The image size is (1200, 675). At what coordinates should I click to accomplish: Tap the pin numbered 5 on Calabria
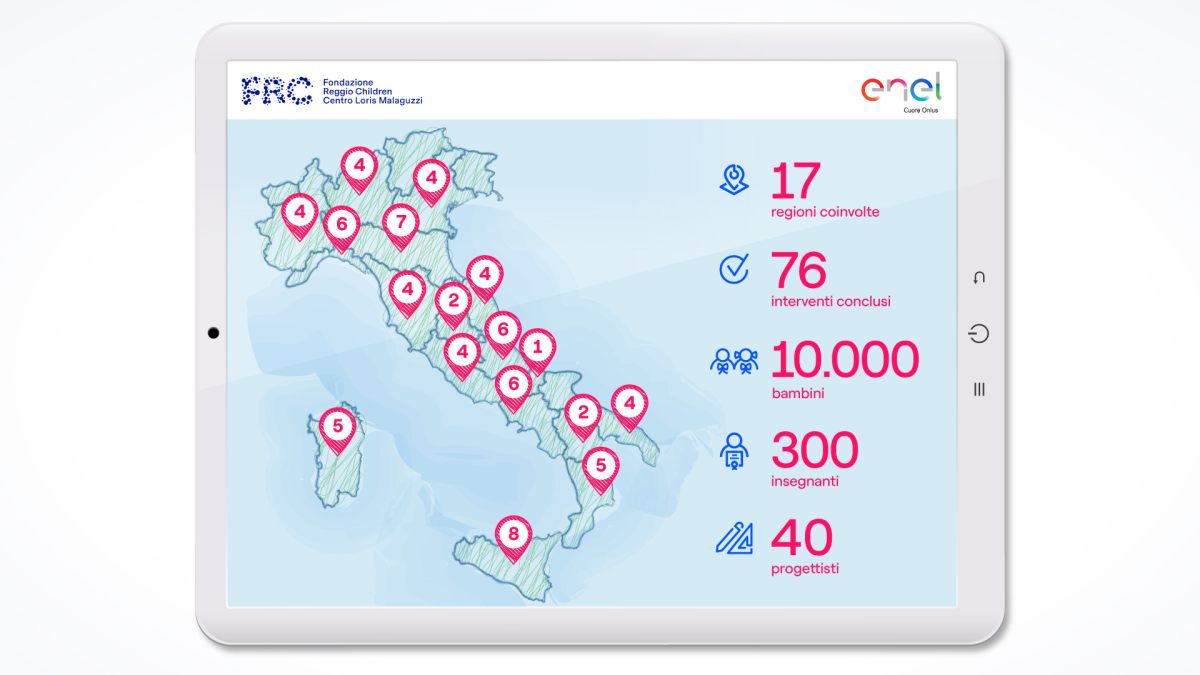pos(600,465)
